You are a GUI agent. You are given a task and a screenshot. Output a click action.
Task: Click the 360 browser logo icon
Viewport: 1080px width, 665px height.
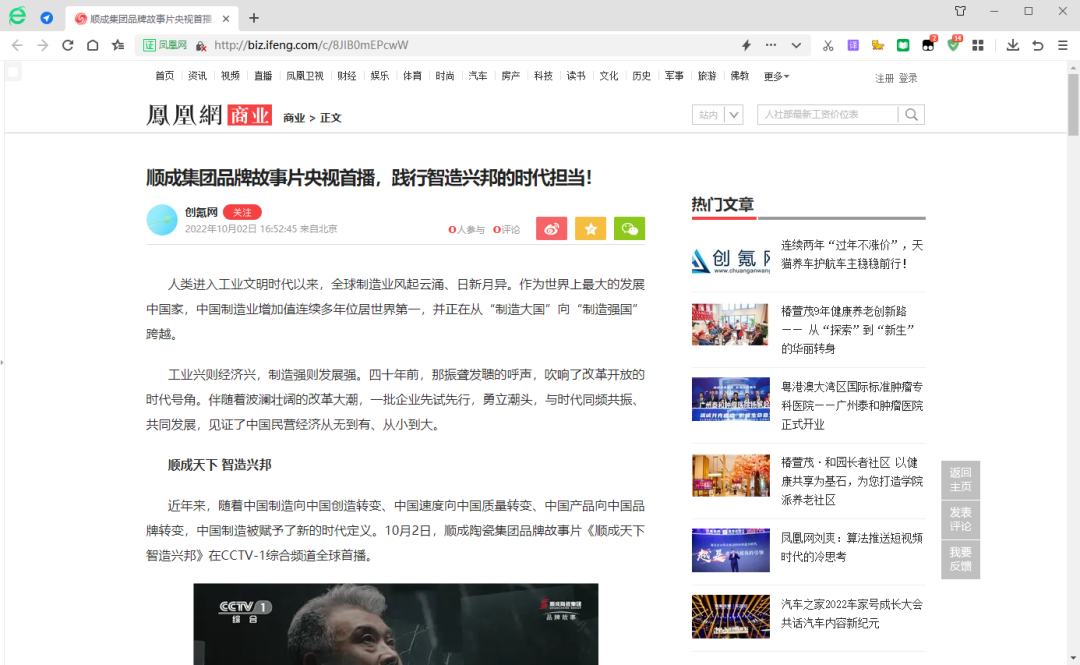coord(17,17)
